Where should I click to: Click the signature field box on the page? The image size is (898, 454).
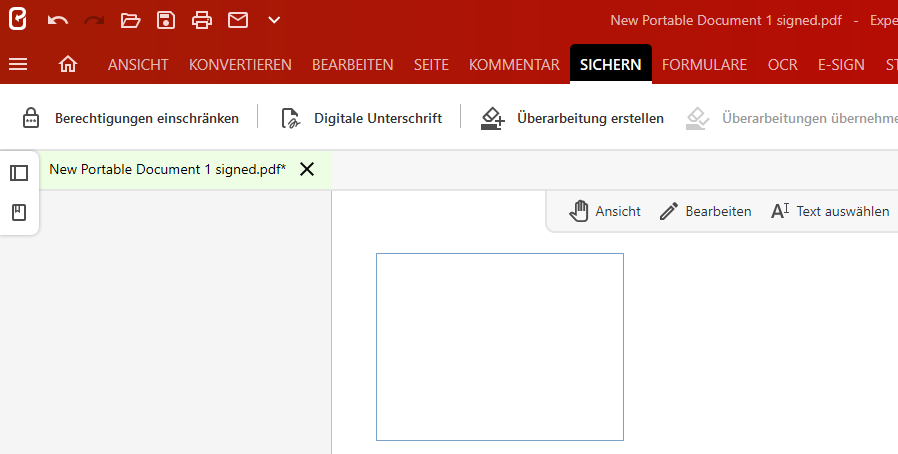coord(500,347)
